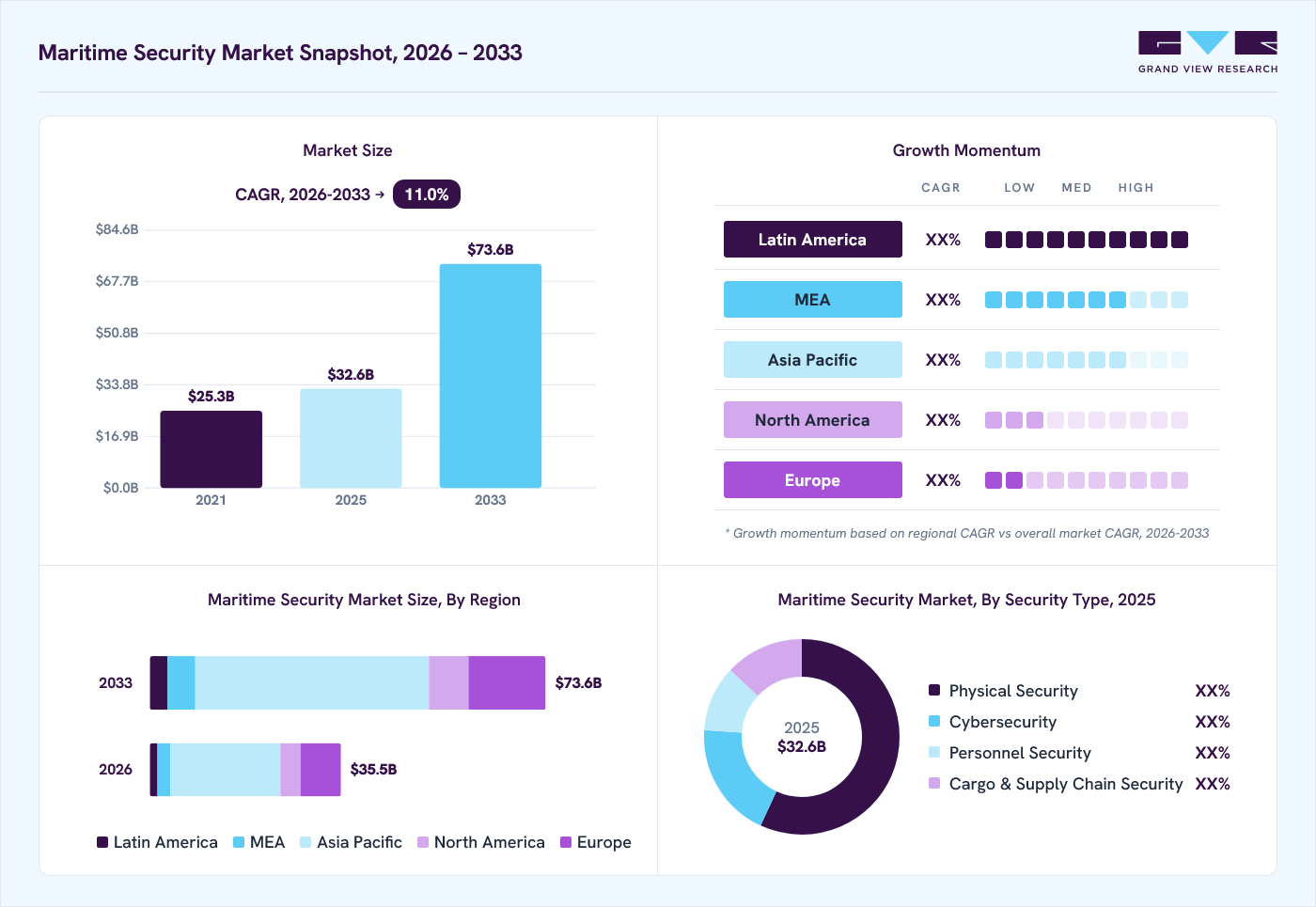The image size is (1316, 907).
Task: Click the $35.5B total for 2026
Action: click(374, 770)
